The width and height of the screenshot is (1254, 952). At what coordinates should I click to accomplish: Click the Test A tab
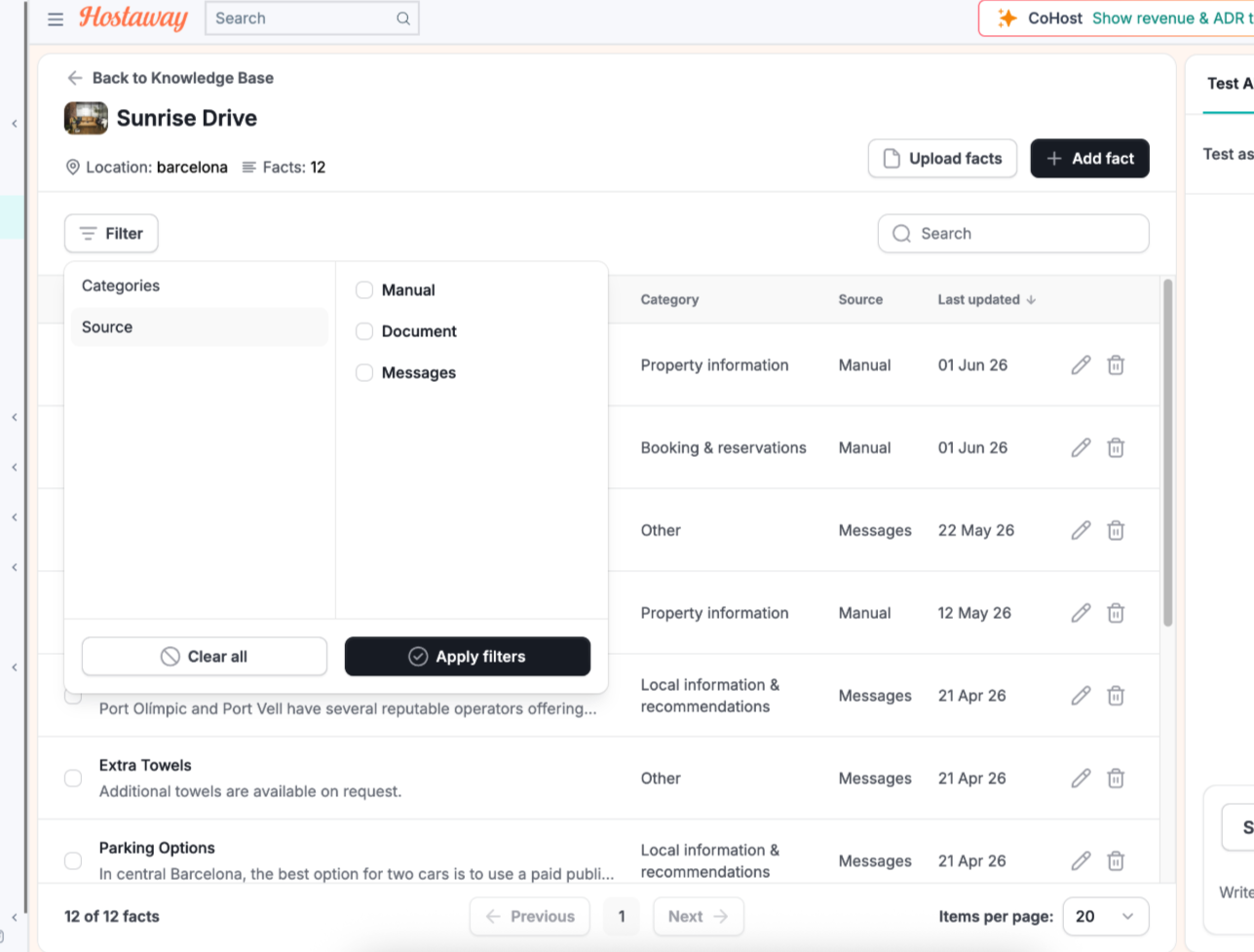point(1229,84)
